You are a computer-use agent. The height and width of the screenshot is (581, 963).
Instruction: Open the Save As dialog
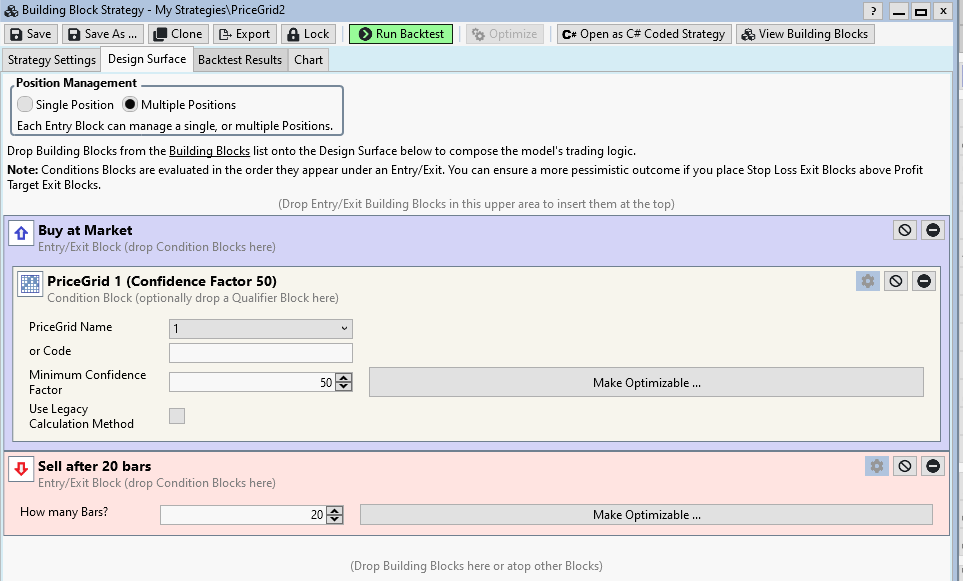point(103,34)
